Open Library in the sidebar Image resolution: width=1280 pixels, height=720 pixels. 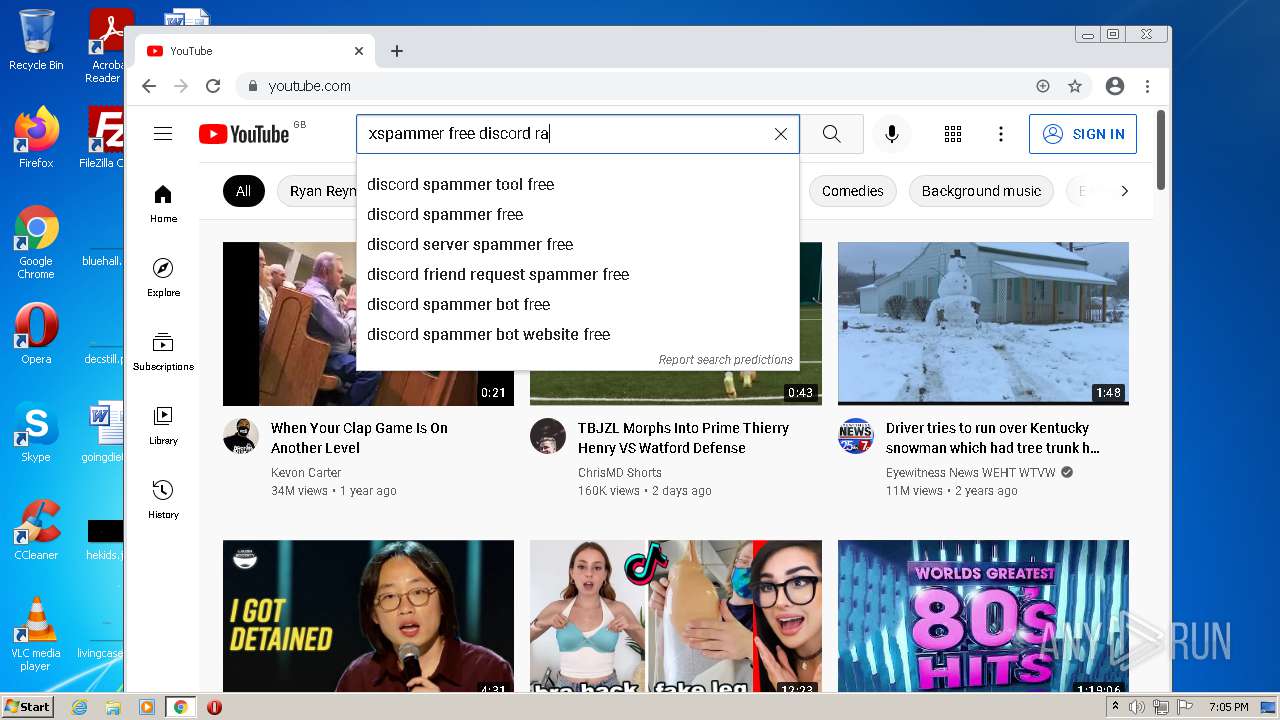click(163, 426)
